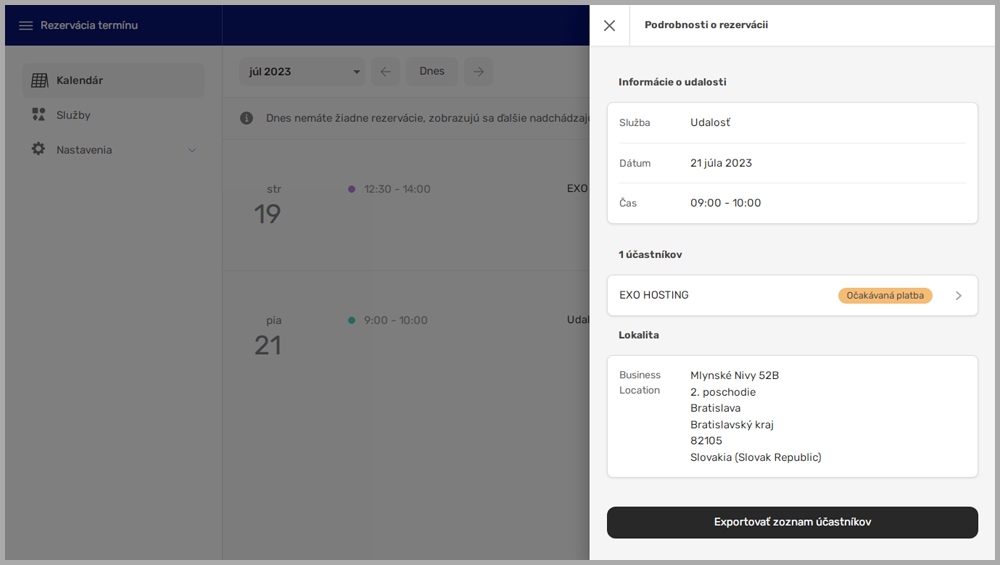Click the EXO HOSTING participant row
Viewport: 1000px width, 565px height.
pyautogui.click(x=720, y=296)
